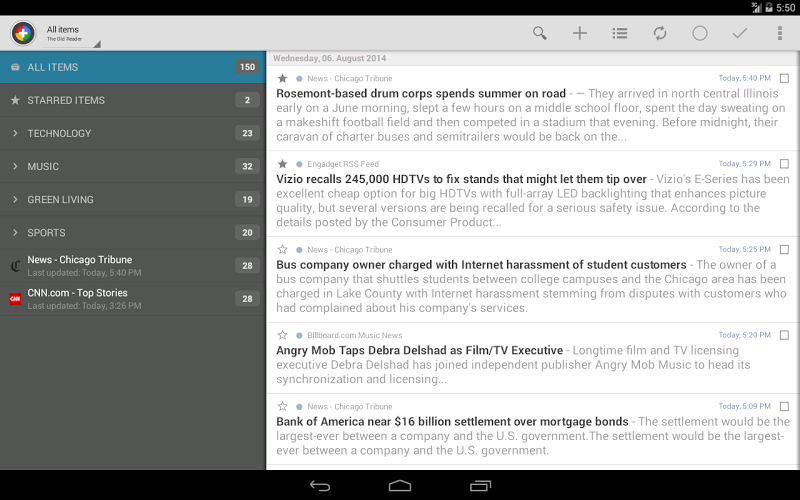800x500 pixels.
Task: Tap the Chicago Tribune feed logo icon
Action: point(15,266)
